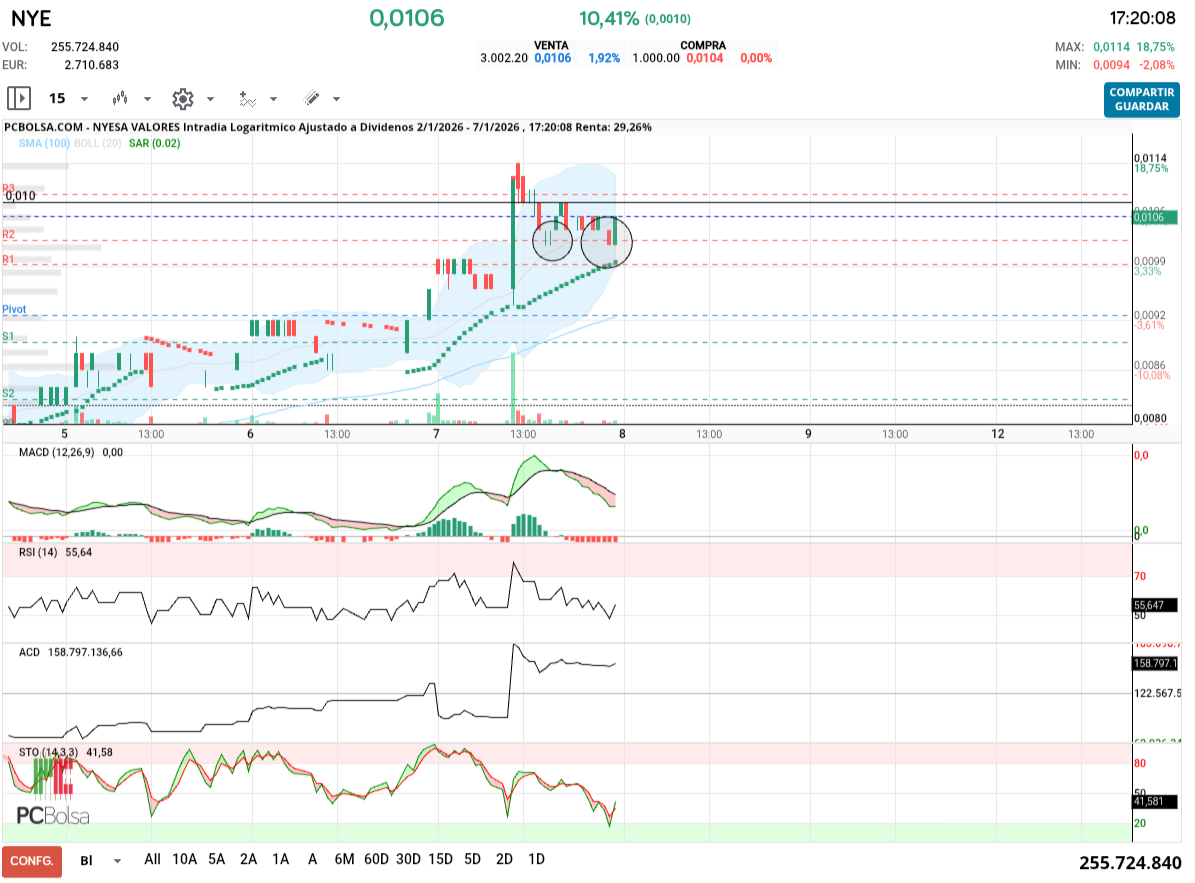Viewport: 1195px width, 883px height.
Task: Switch to the 2D time range
Action: click(504, 859)
